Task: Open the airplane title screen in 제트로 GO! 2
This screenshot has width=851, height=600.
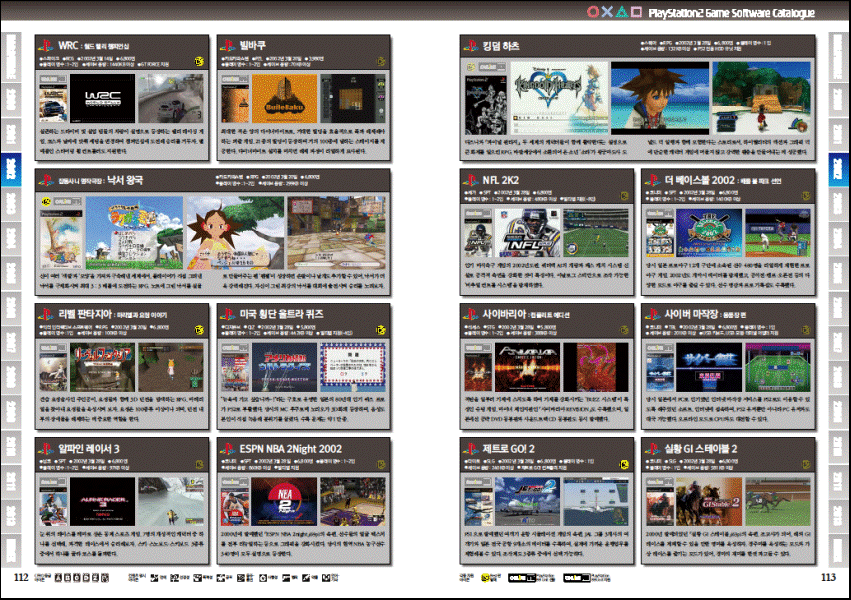Action: click(528, 501)
